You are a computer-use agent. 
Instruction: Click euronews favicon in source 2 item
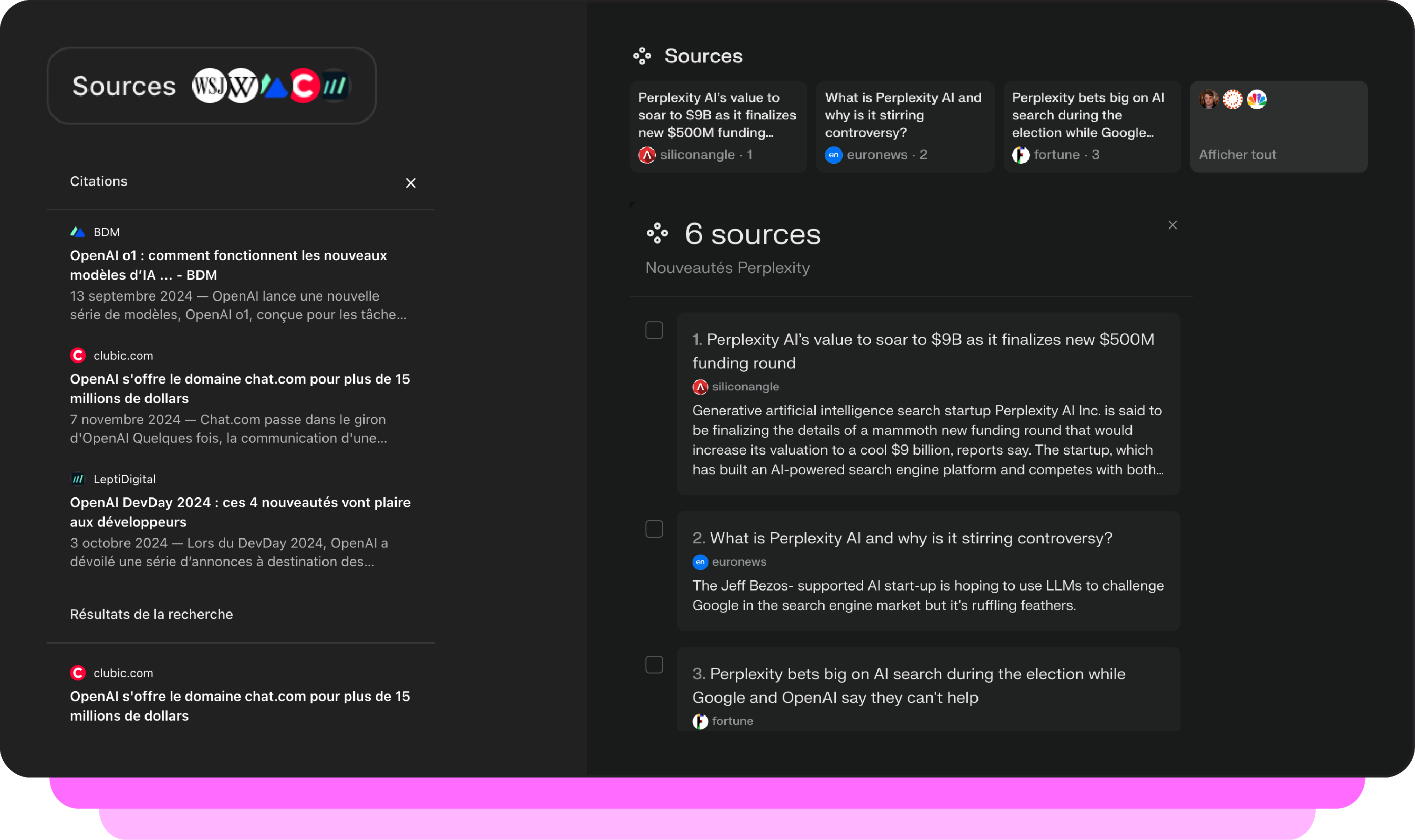700,562
